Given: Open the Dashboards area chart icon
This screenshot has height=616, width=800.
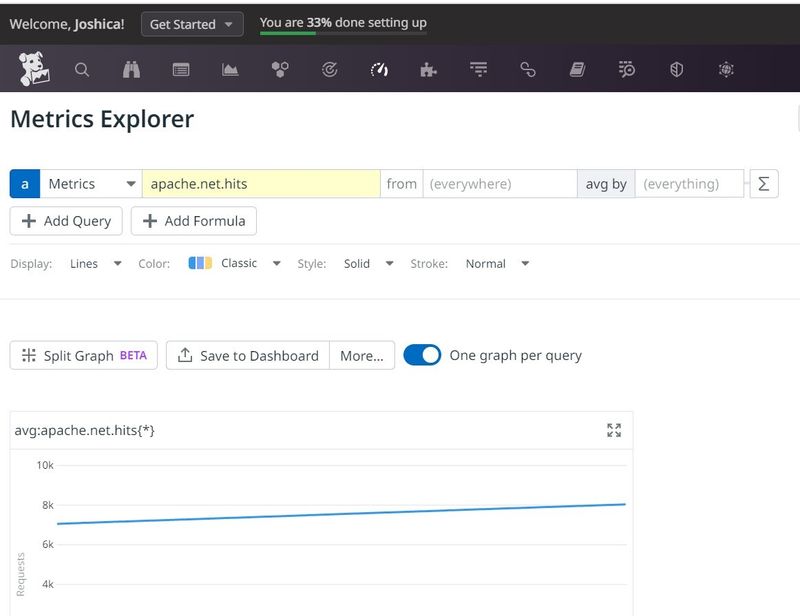Looking at the screenshot, I should [230, 69].
